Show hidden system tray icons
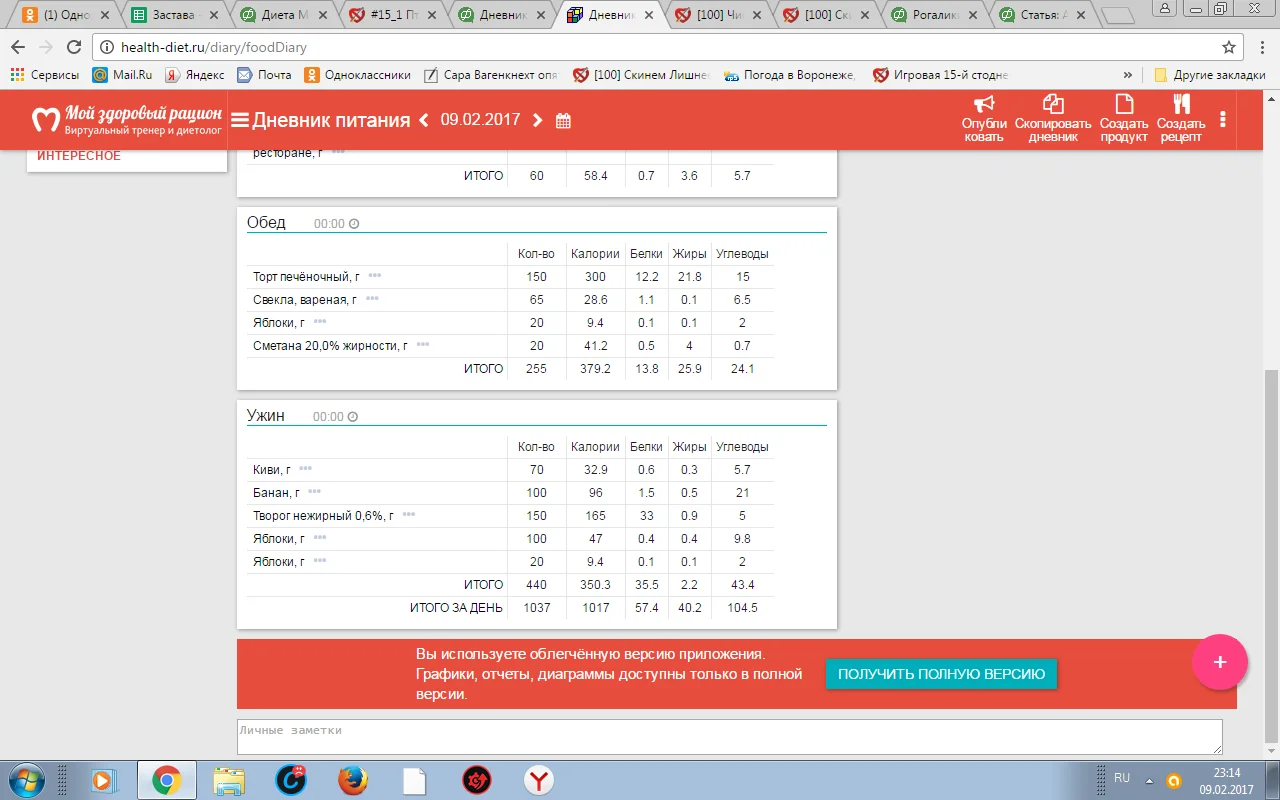Screen dimensions: 1280x800 tap(1149, 779)
